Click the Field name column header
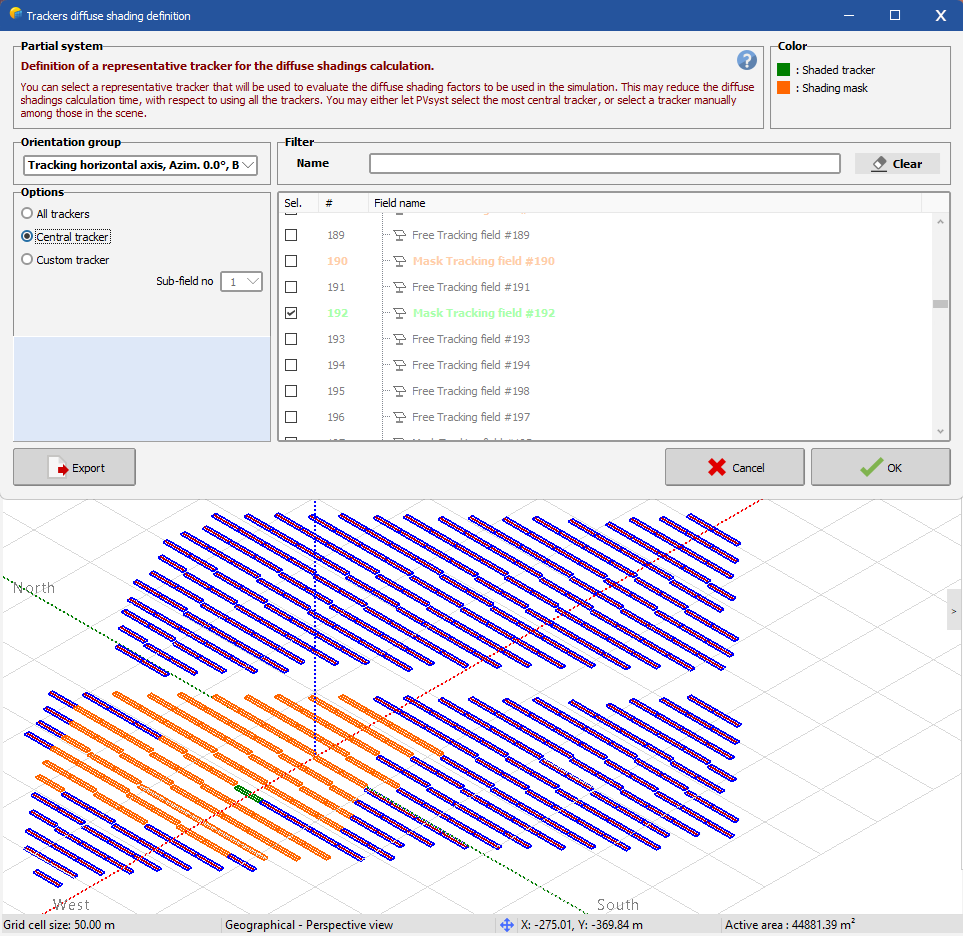Image resolution: width=963 pixels, height=936 pixels. tap(644, 203)
